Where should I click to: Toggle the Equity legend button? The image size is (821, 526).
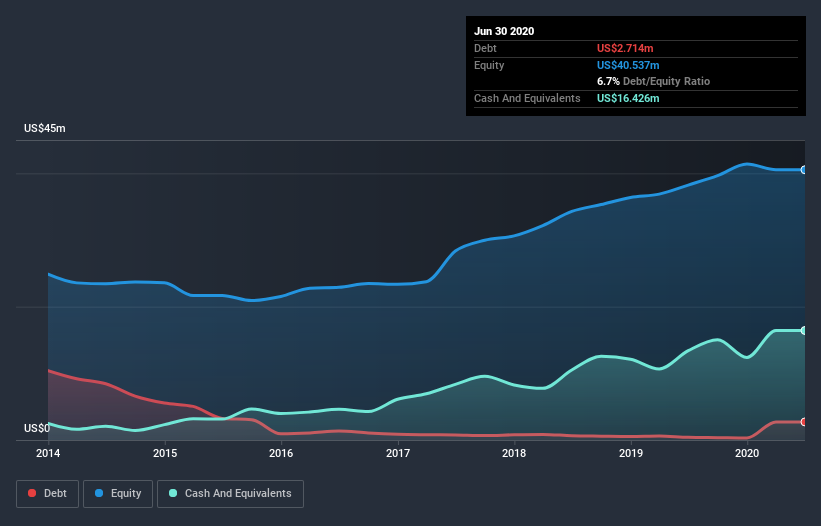pos(118,494)
